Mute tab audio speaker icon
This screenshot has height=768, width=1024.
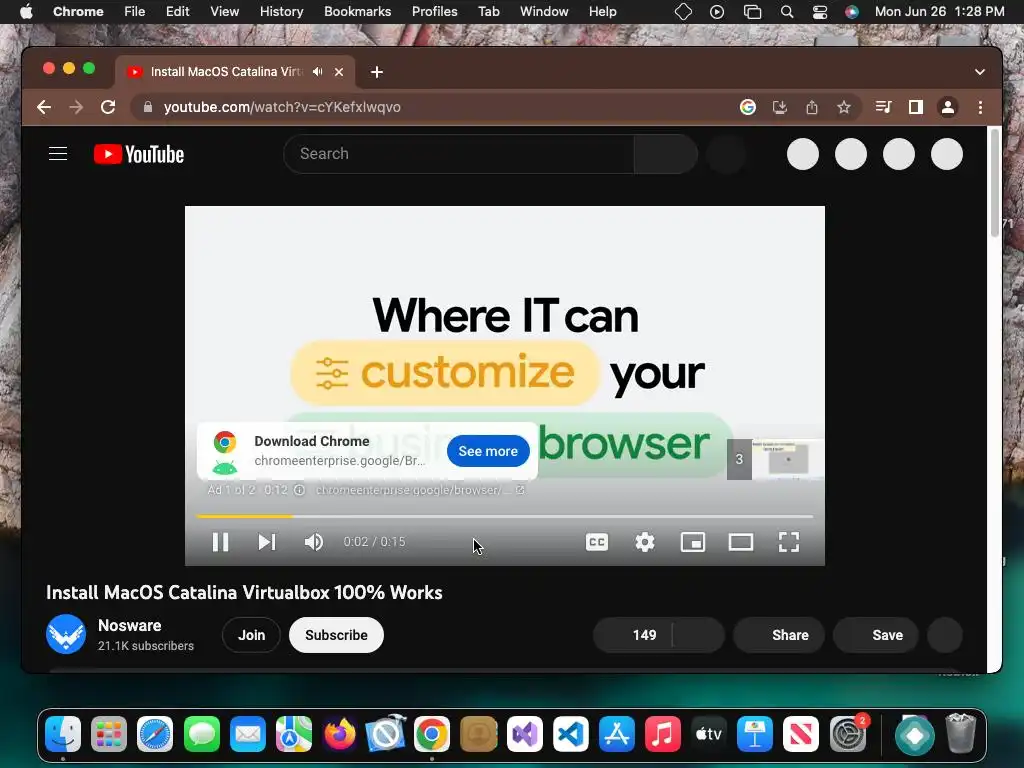click(x=317, y=72)
